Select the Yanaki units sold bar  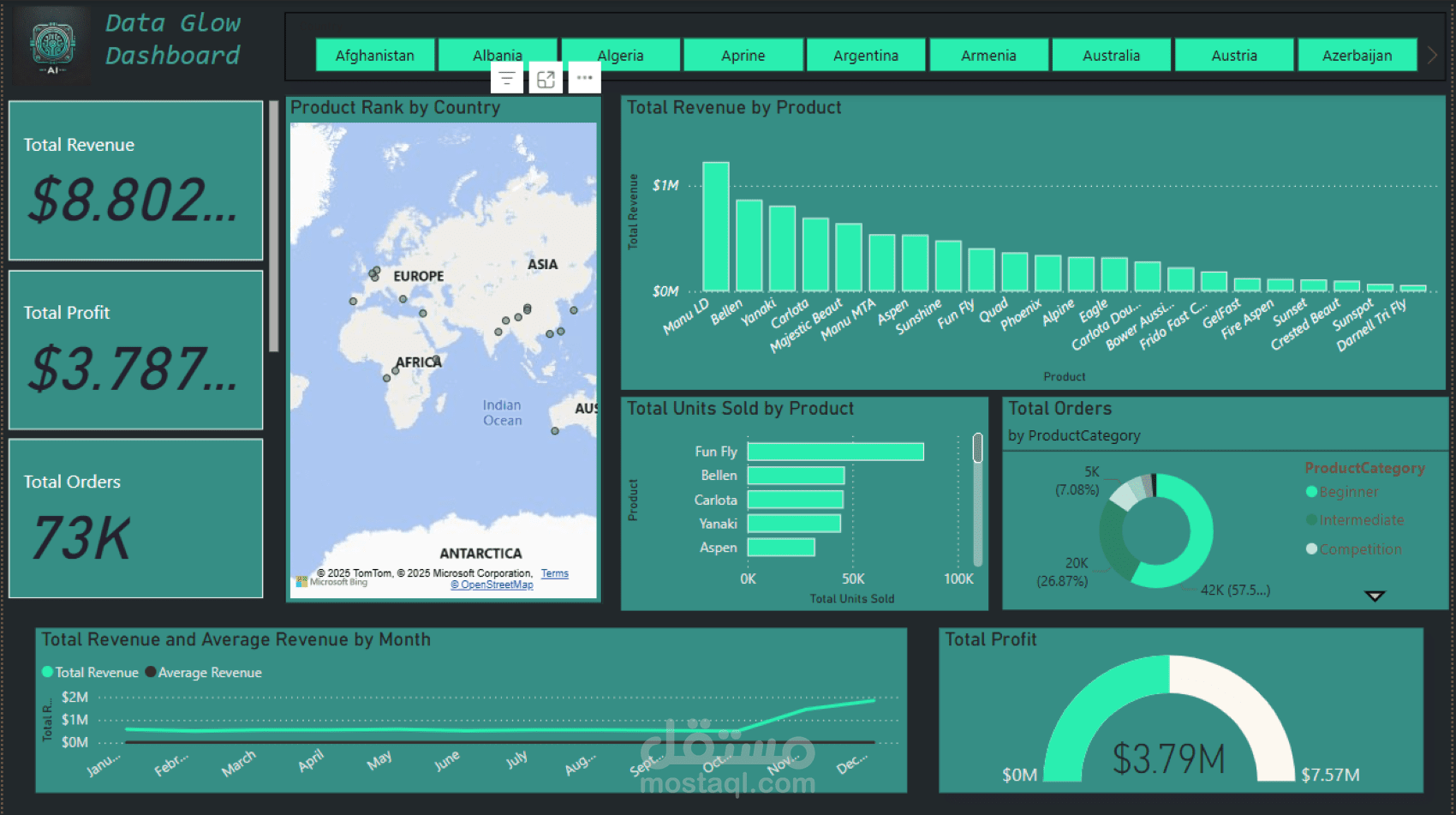pyautogui.click(x=794, y=524)
